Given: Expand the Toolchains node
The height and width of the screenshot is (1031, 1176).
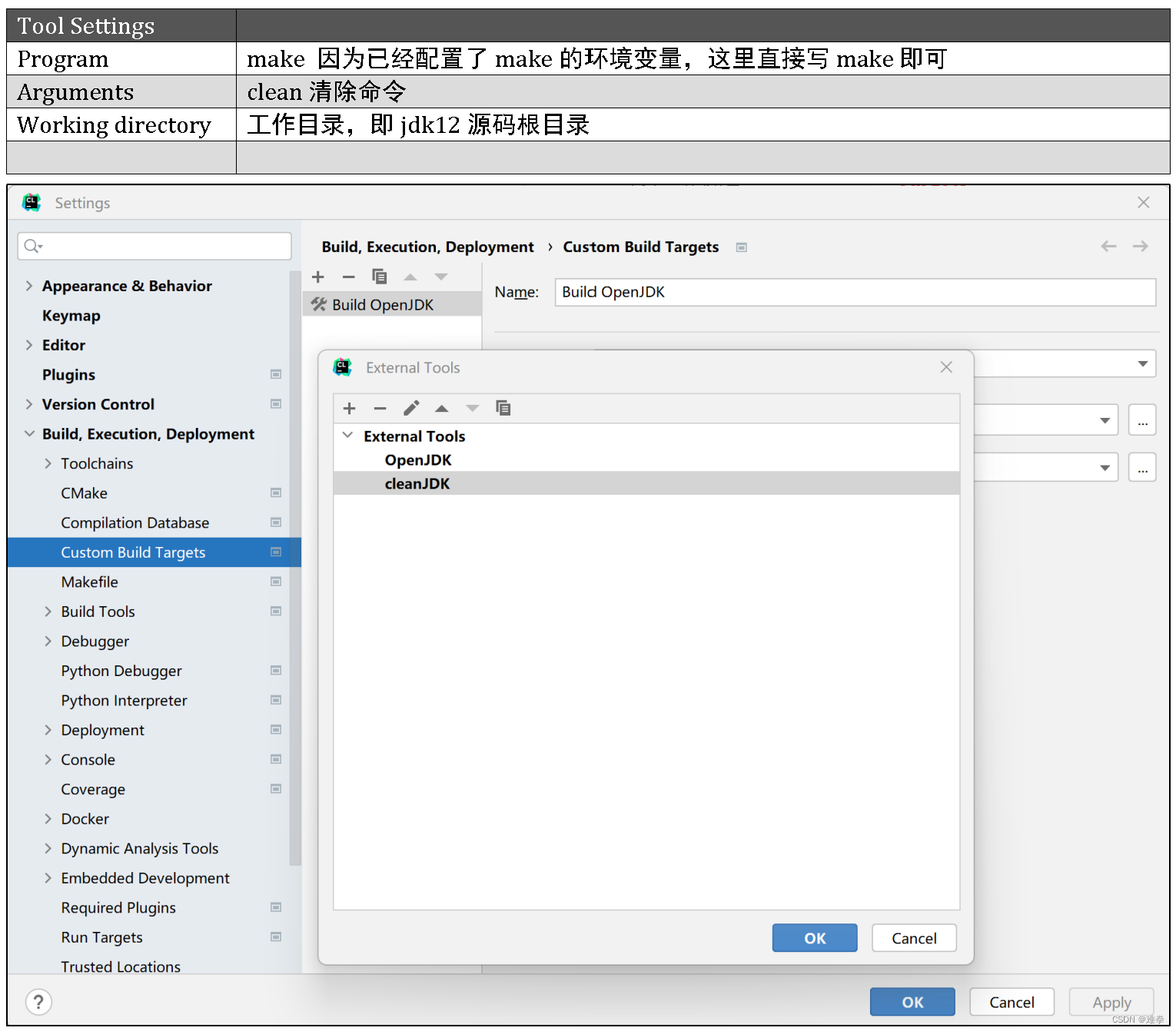Looking at the screenshot, I should (48, 463).
